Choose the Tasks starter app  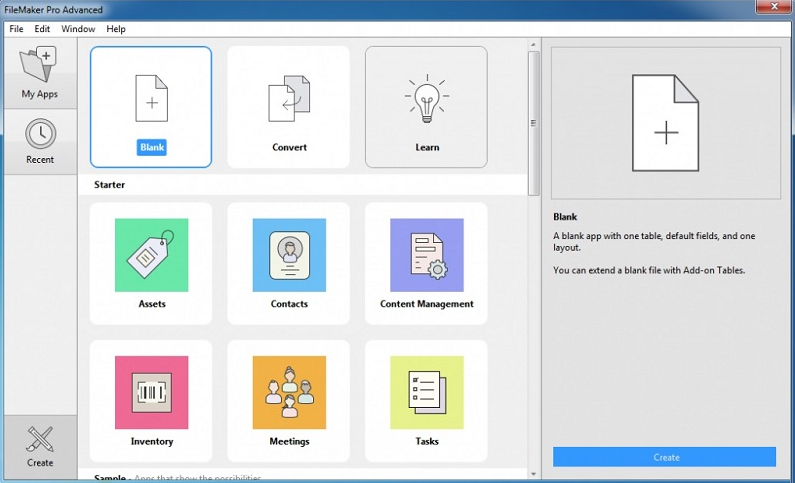(x=426, y=401)
